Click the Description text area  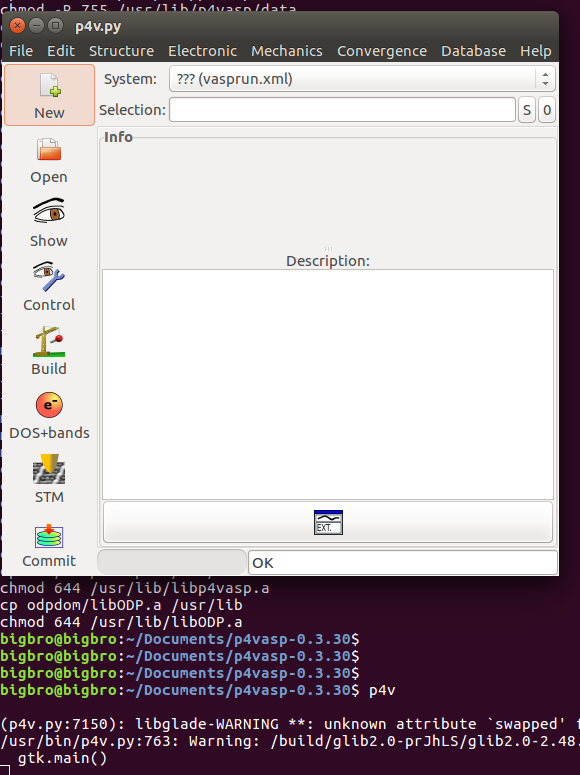[x=328, y=385]
